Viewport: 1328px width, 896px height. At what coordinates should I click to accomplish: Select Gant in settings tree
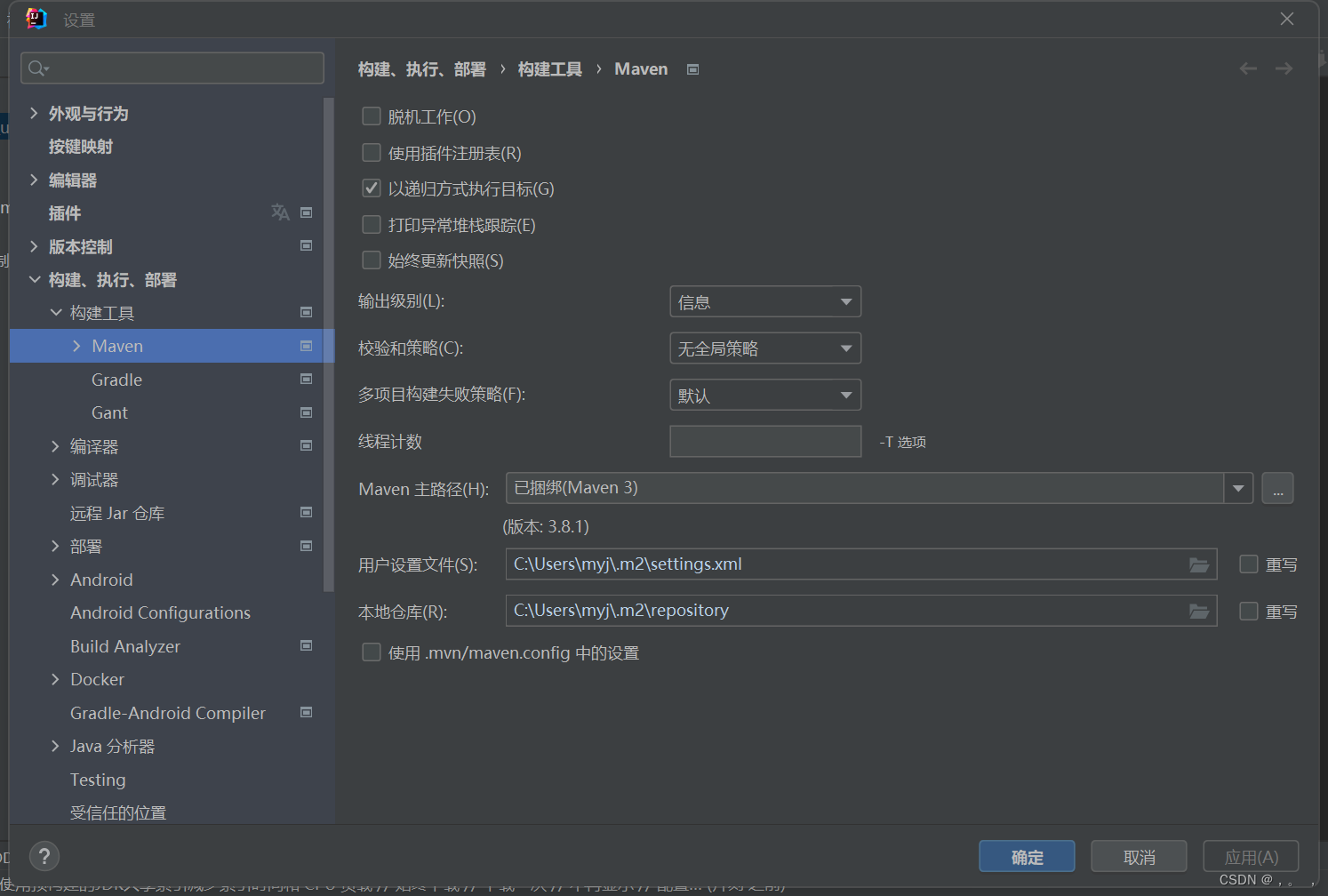point(109,412)
